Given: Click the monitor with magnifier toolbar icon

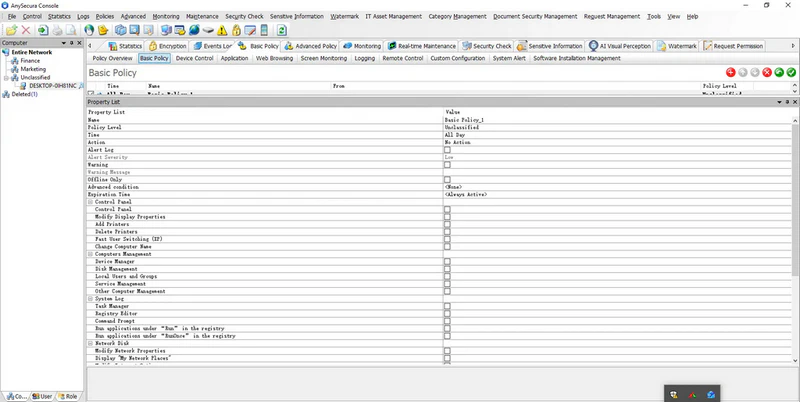Looking at the screenshot, I should (x=134, y=30).
